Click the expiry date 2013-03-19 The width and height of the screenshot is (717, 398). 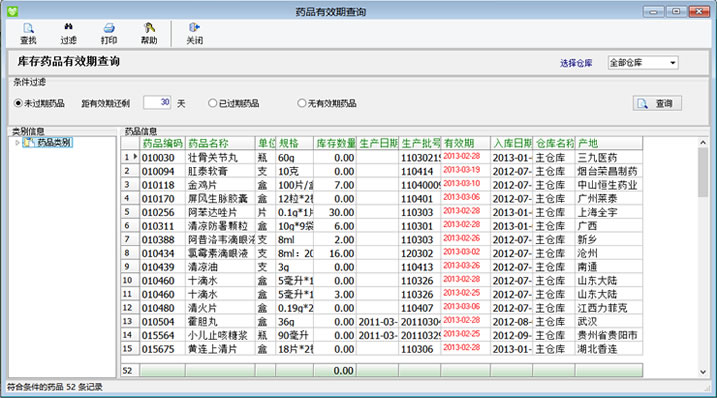click(x=466, y=171)
